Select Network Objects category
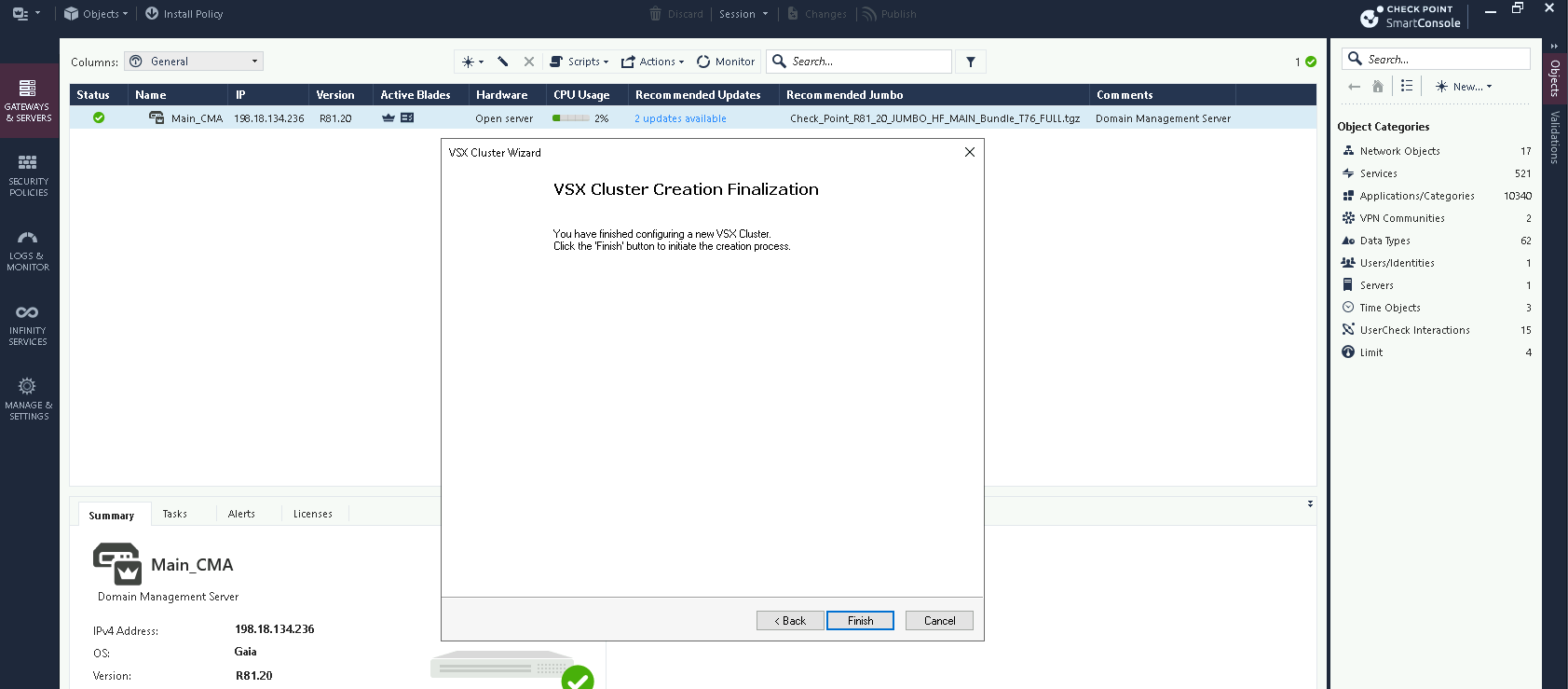The height and width of the screenshot is (689, 1568). 1399,151
